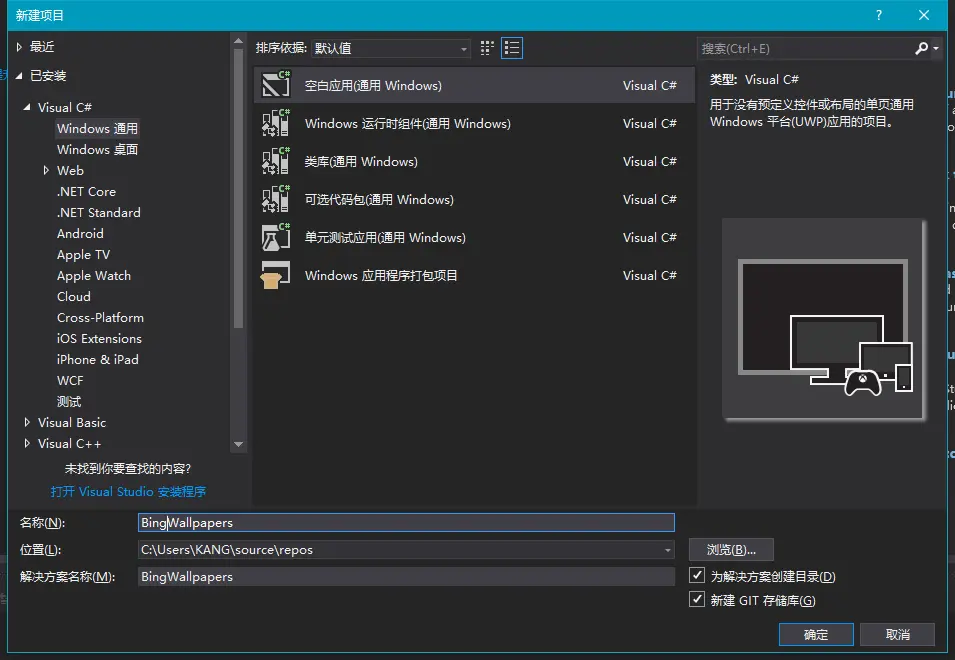Image resolution: width=955 pixels, height=660 pixels.
Task: Click the tree scrollbar down arrow
Action: coord(238,444)
